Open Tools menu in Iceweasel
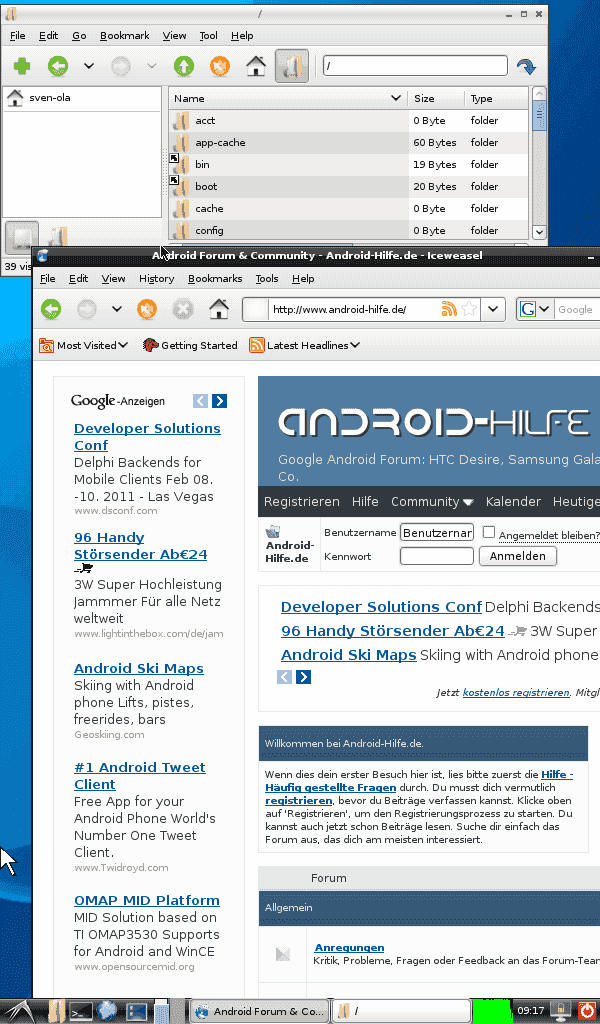 pos(267,279)
